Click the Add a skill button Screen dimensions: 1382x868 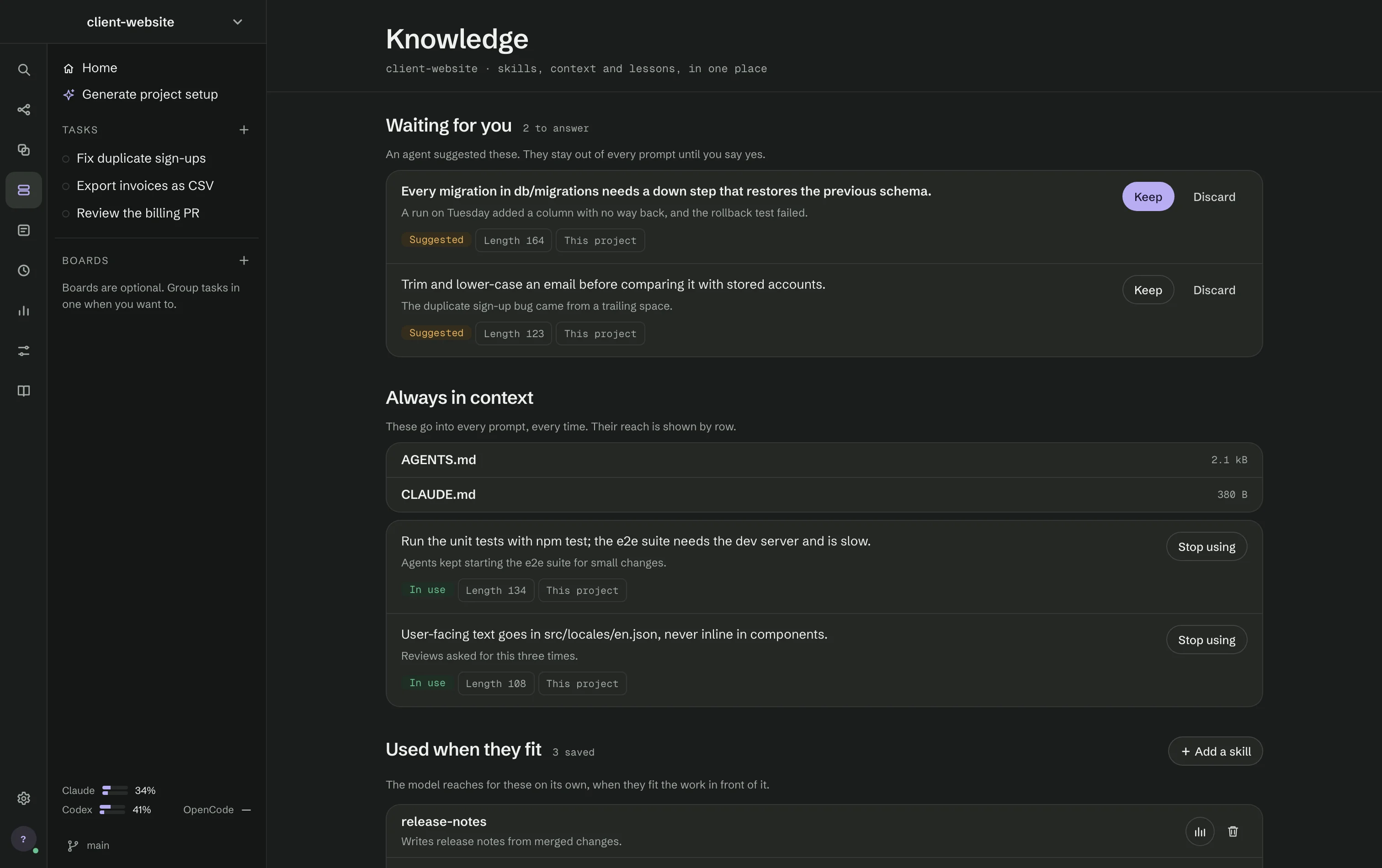click(1215, 751)
